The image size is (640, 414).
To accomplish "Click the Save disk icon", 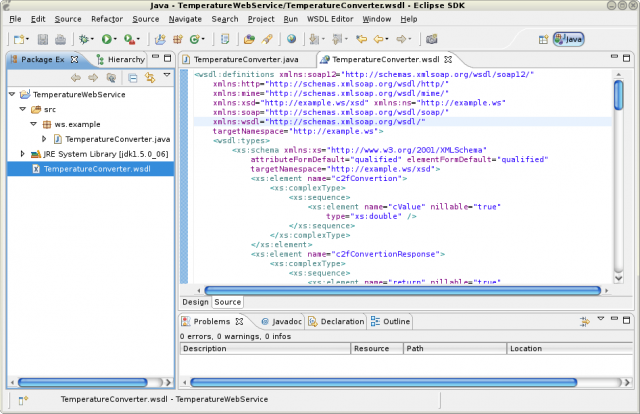I will [42, 39].
